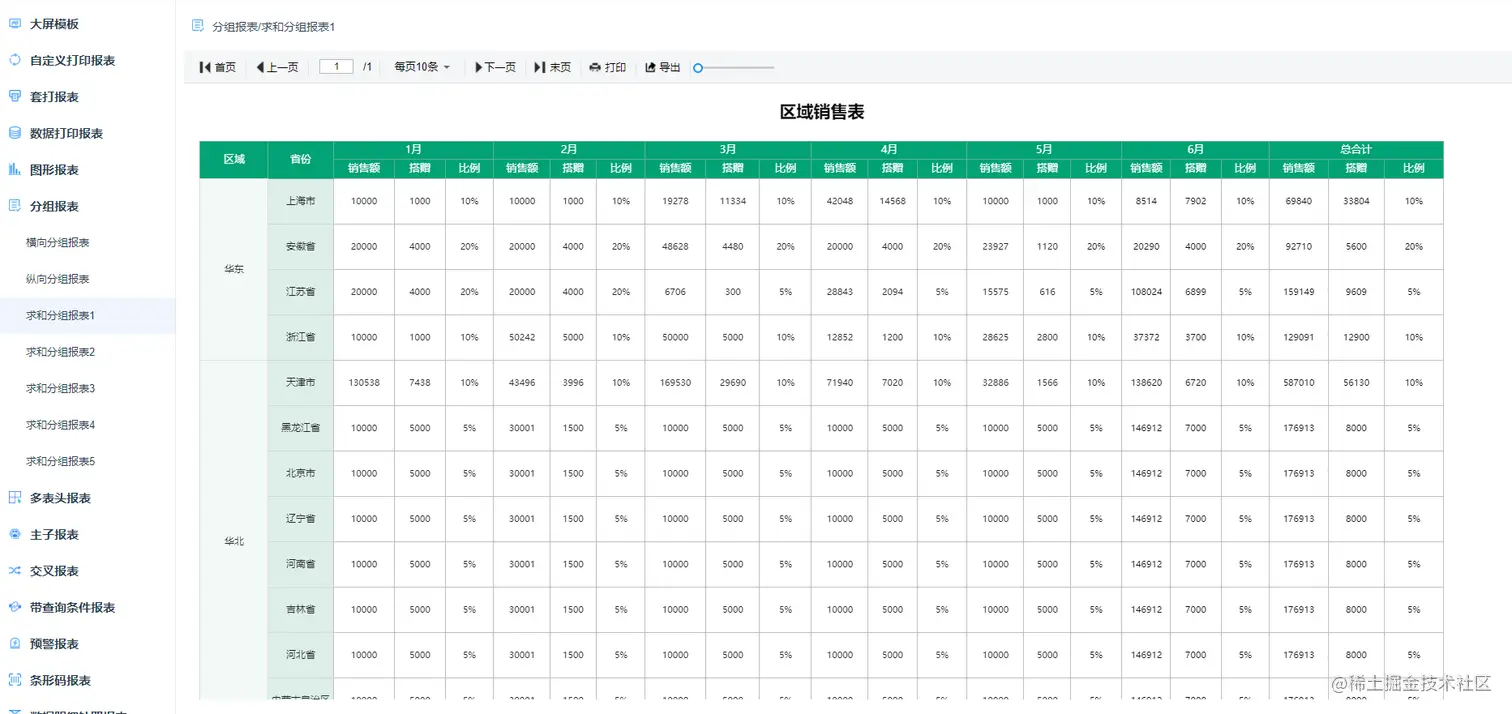Click the 交叉报表 shuffle icon
This screenshot has width=1512, height=714.
(15, 571)
